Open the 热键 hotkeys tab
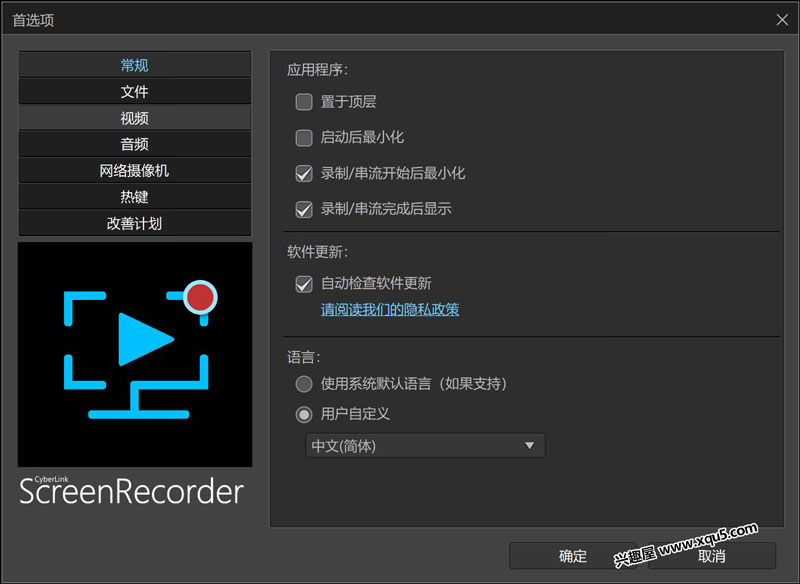800x584 pixels. 134,197
